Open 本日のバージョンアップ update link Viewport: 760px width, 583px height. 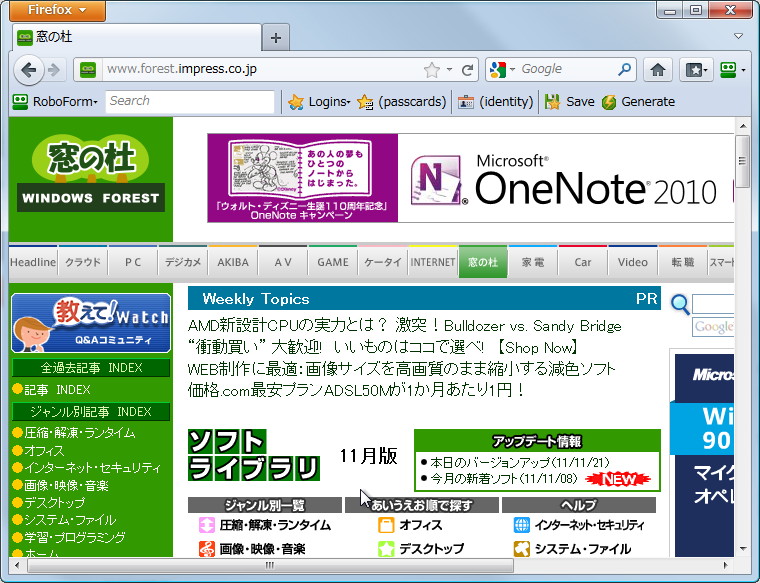point(520,462)
